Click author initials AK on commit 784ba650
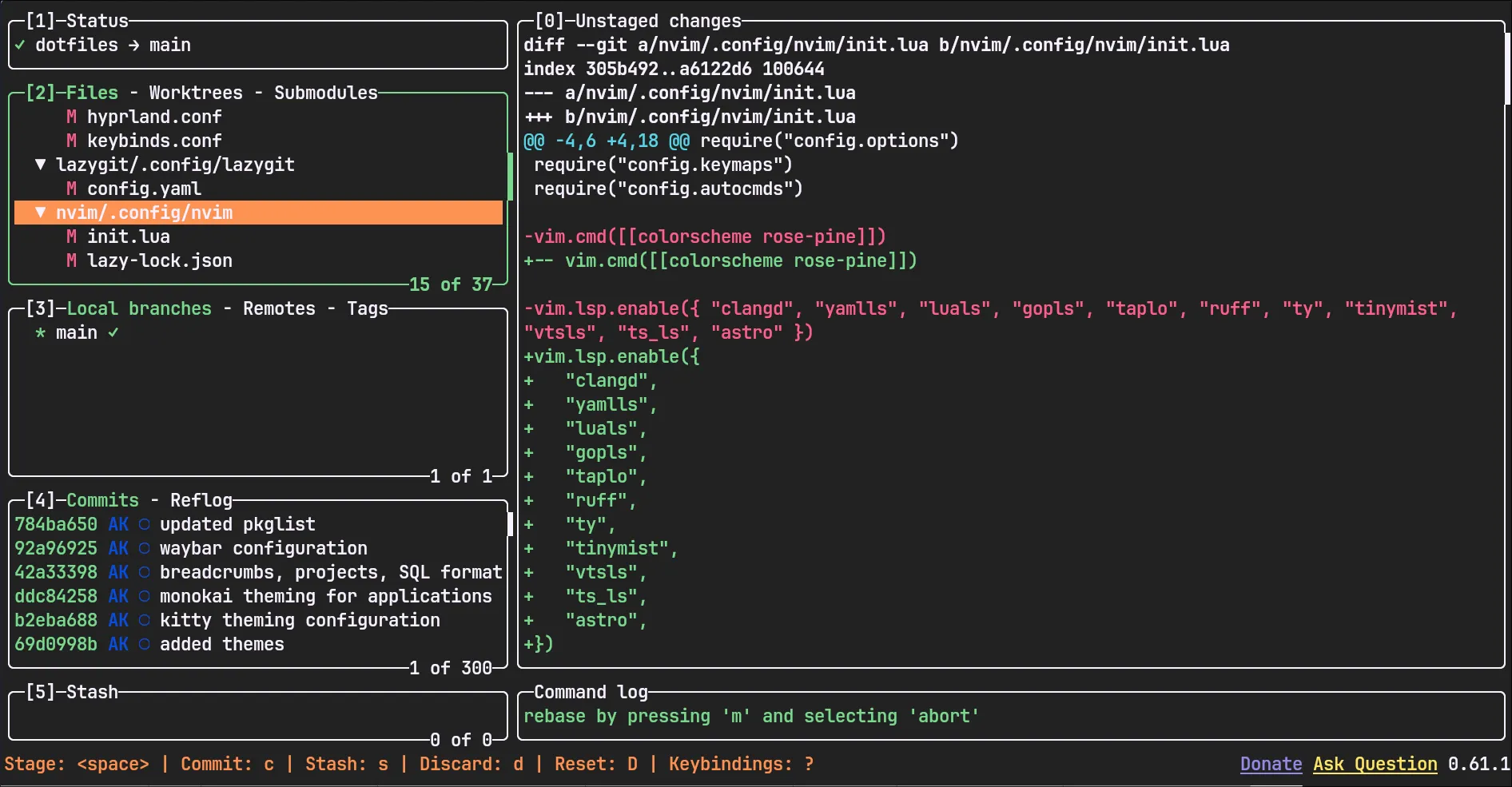This screenshot has height=787, width=1512. pyautogui.click(x=118, y=524)
